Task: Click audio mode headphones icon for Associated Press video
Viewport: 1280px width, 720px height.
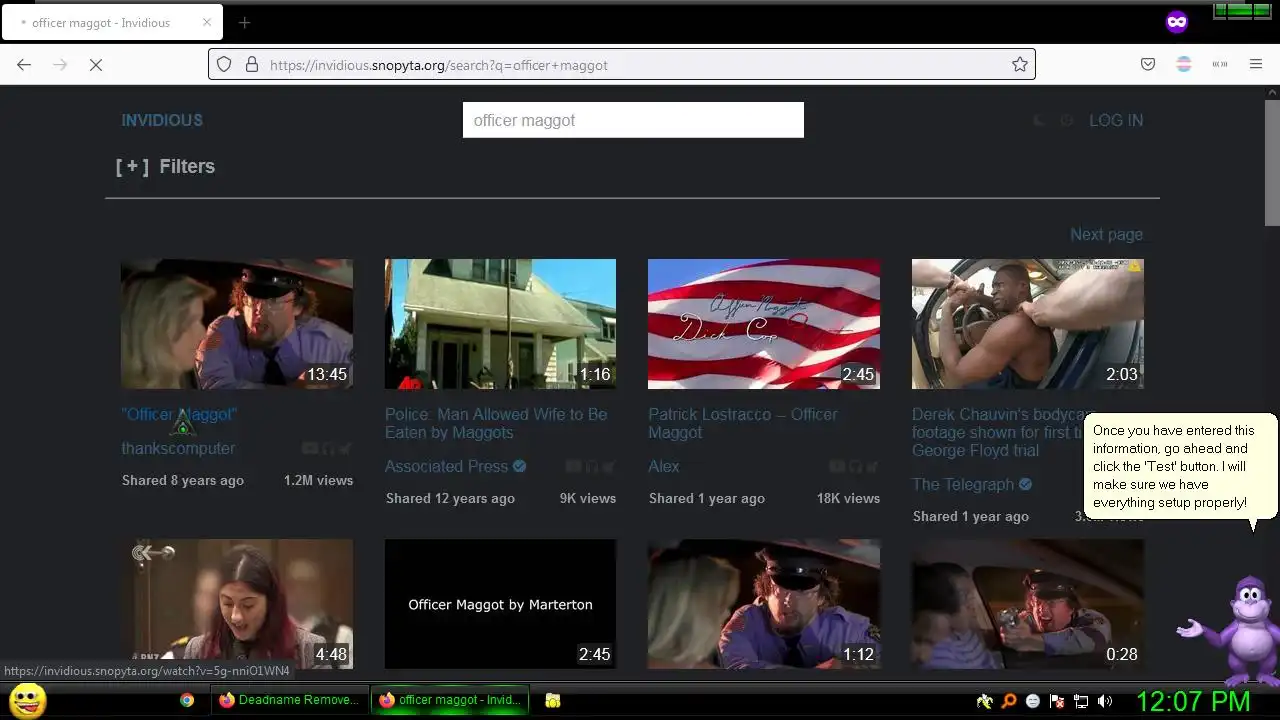Action: coord(591,467)
